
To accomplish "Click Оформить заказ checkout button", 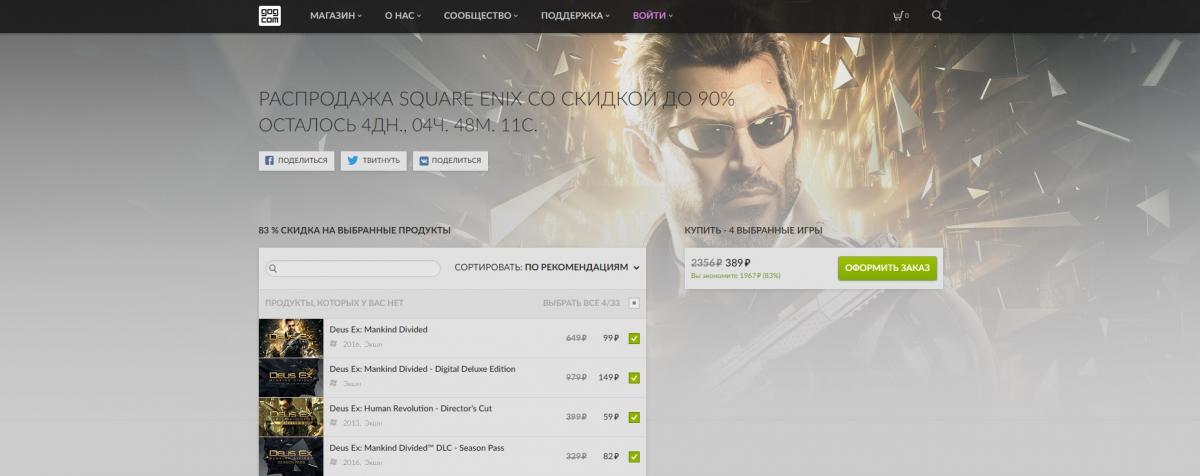I will [887, 268].
